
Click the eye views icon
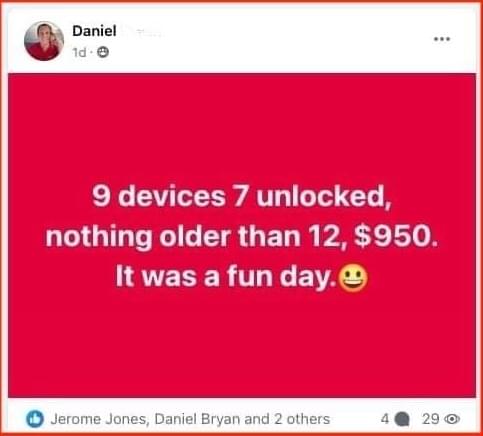click(x=453, y=419)
